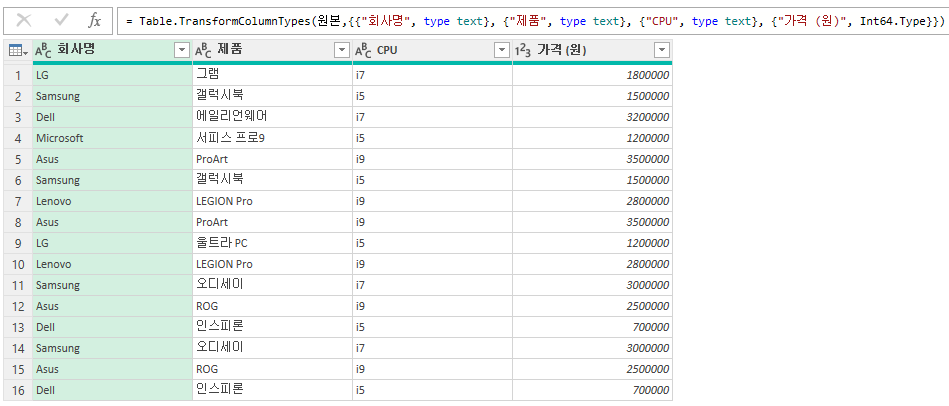
Task: Click the Dell cell in row 3
Action: click(x=113, y=117)
